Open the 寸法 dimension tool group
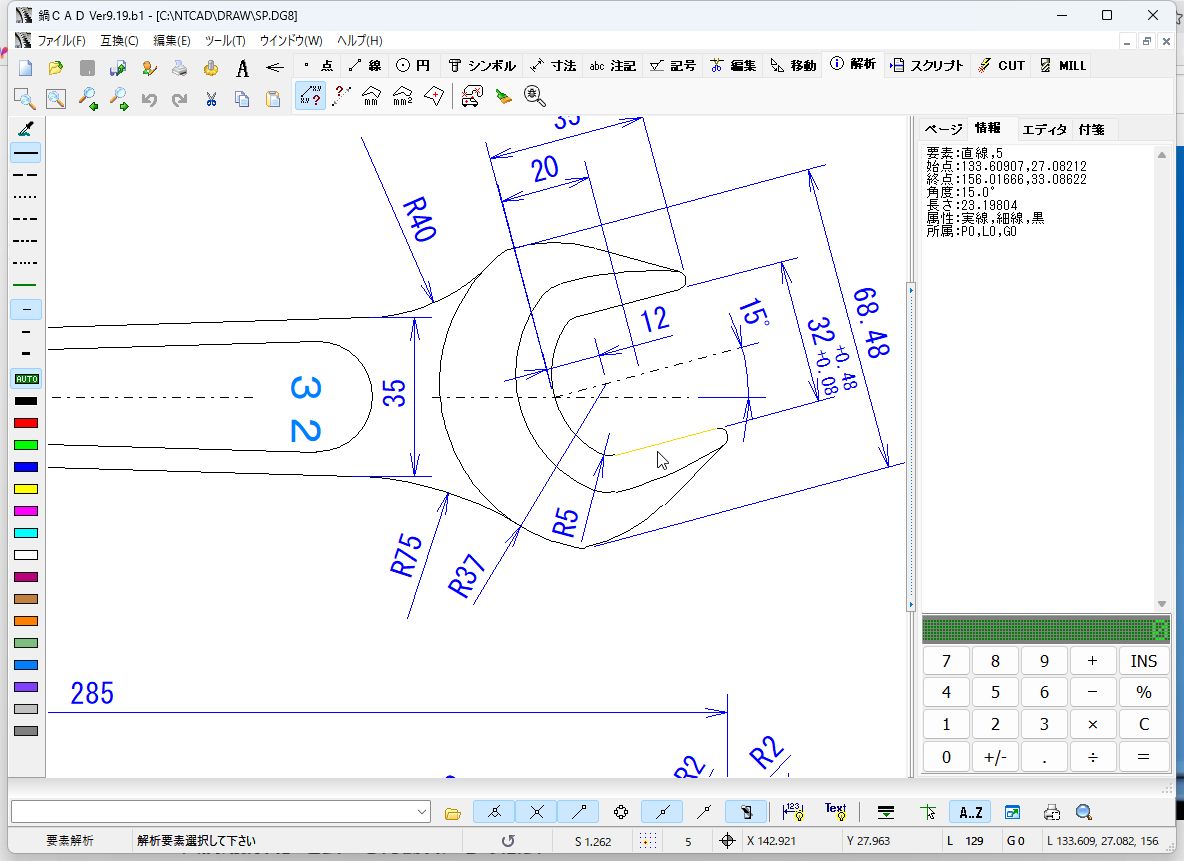Image resolution: width=1184 pixels, height=861 pixels. point(553,66)
